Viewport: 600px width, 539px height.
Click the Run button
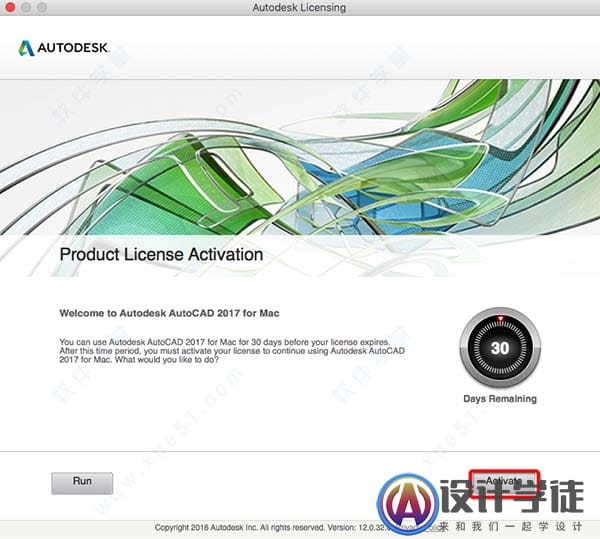pyautogui.click(x=82, y=483)
